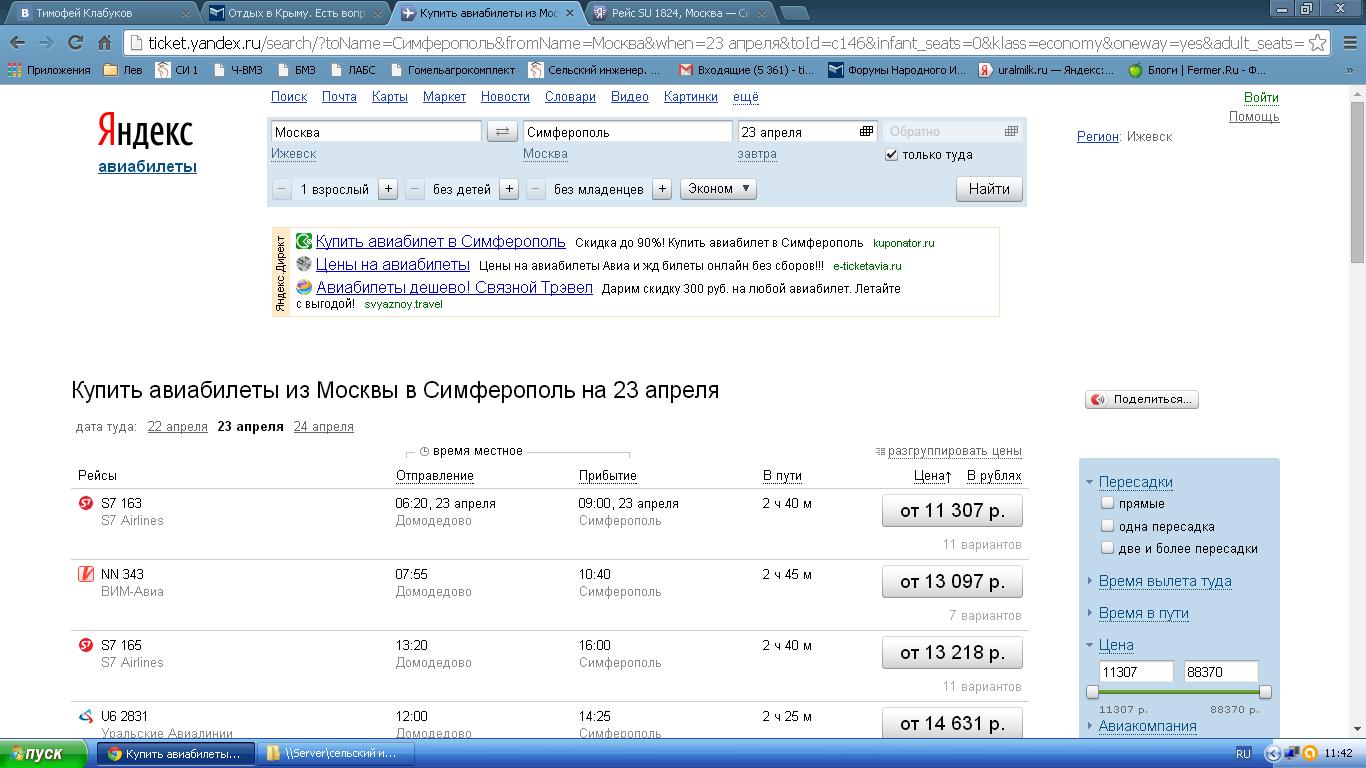Click Ural Airlines logo for U6 2831
The image size is (1366, 768).
click(86, 716)
